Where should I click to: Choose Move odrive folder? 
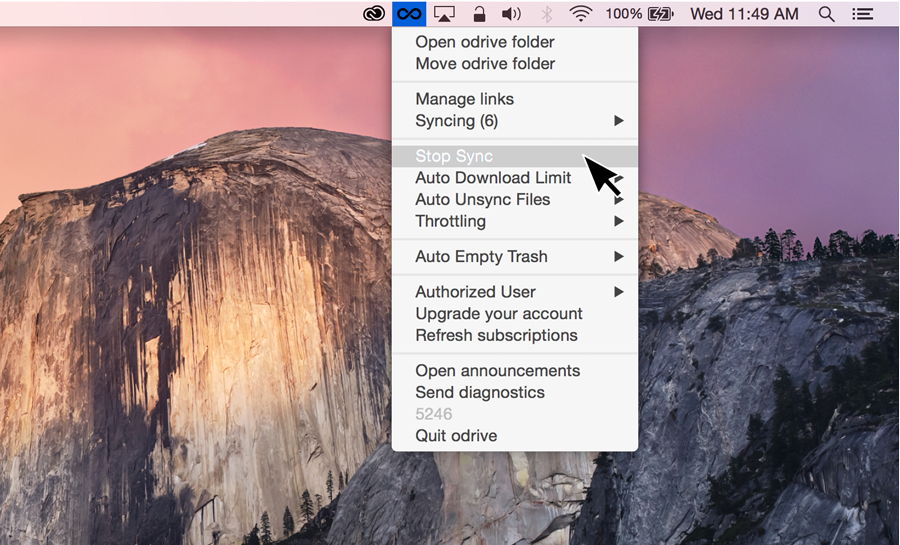[515, 64]
